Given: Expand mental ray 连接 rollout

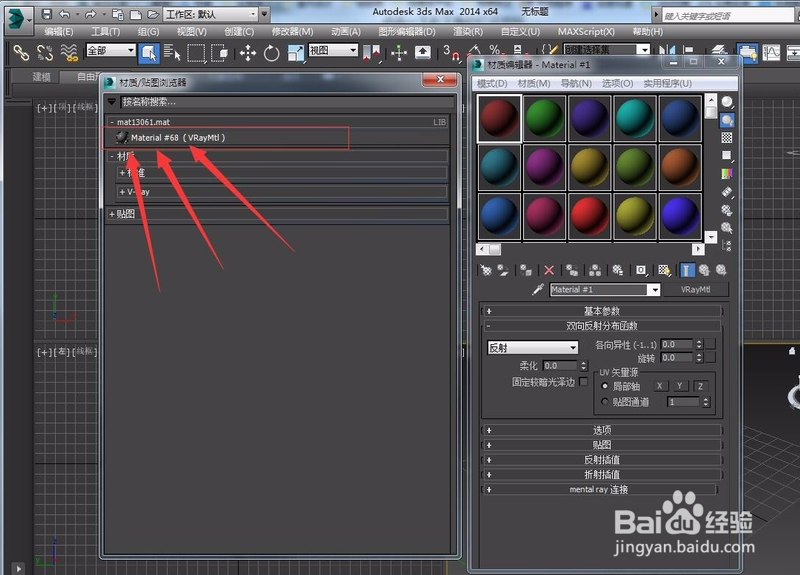Looking at the screenshot, I should tap(599, 489).
